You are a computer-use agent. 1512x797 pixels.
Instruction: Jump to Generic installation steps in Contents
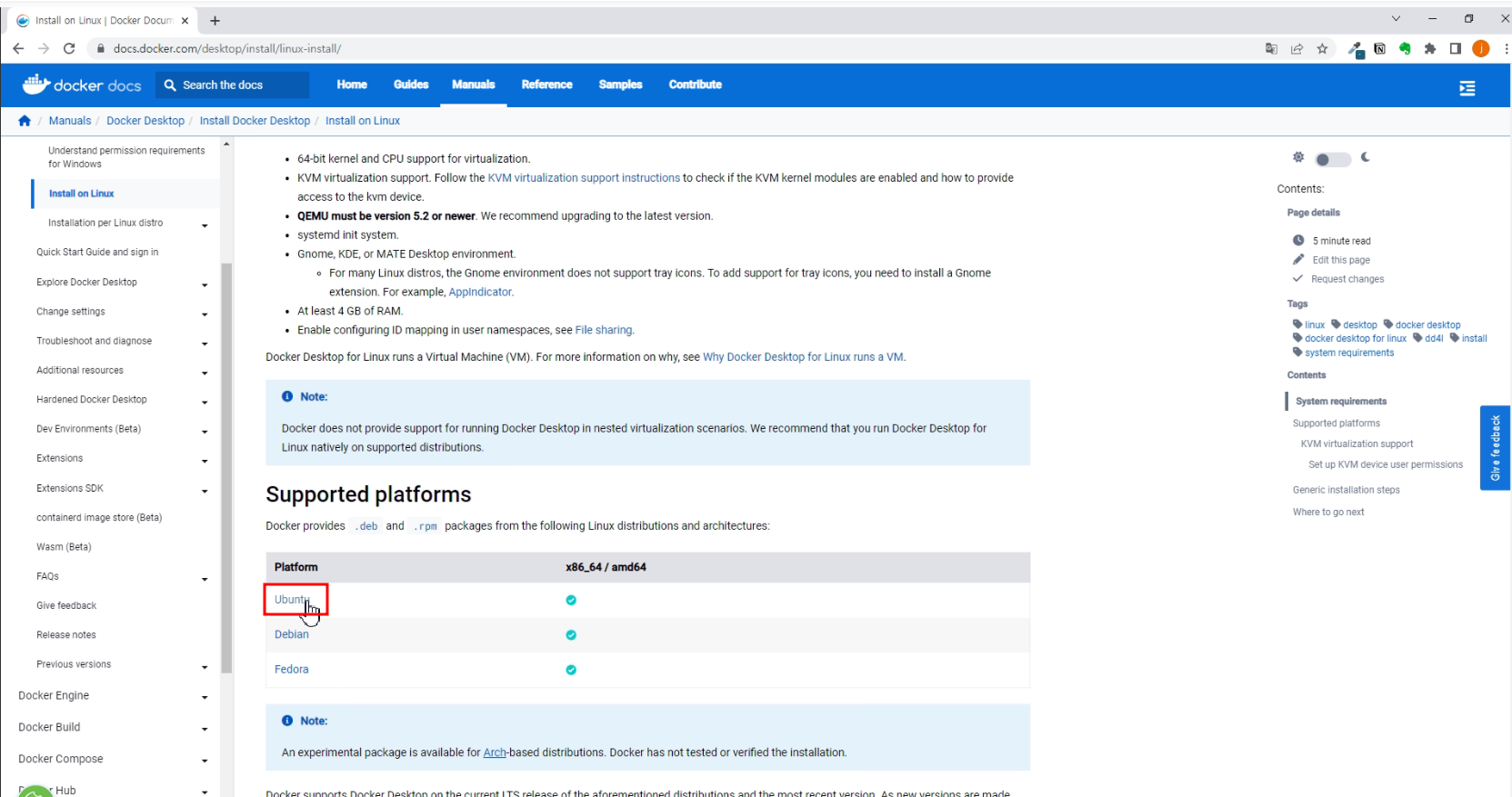(x=1347, y=490)
